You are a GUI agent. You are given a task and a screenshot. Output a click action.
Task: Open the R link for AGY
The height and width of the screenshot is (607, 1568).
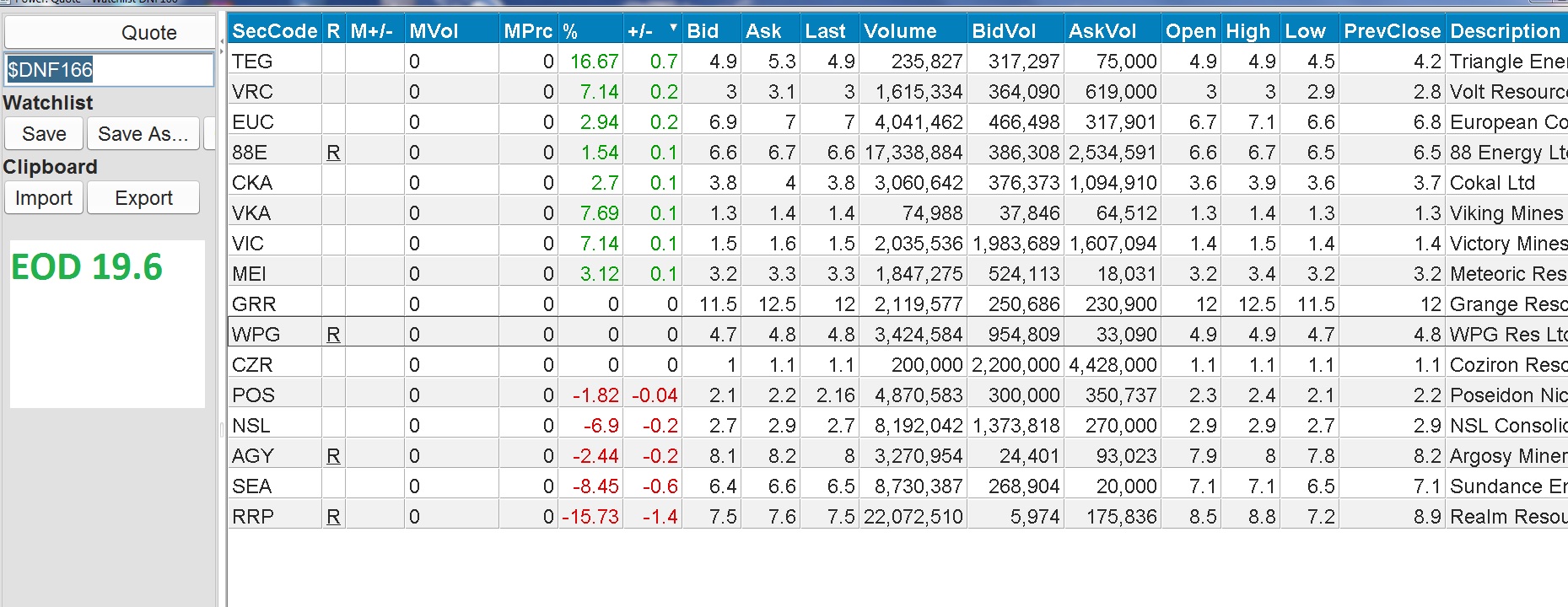pyautogui.click(x=333, y=456)
